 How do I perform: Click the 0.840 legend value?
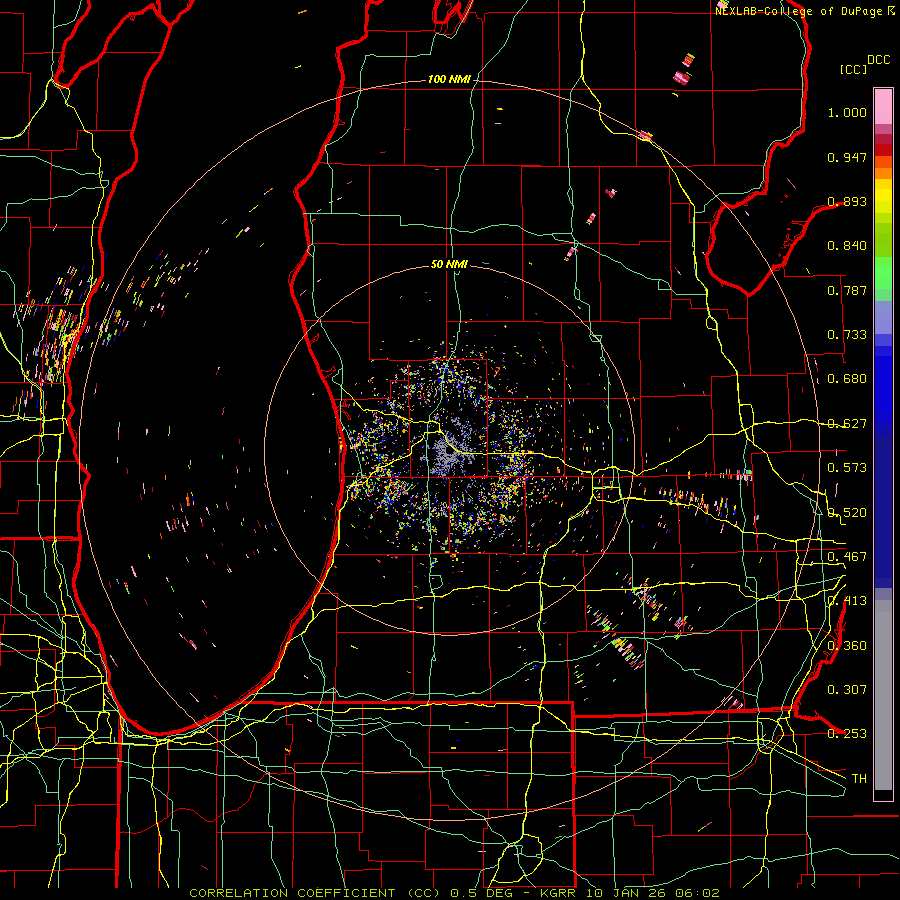tap(847, 246)
